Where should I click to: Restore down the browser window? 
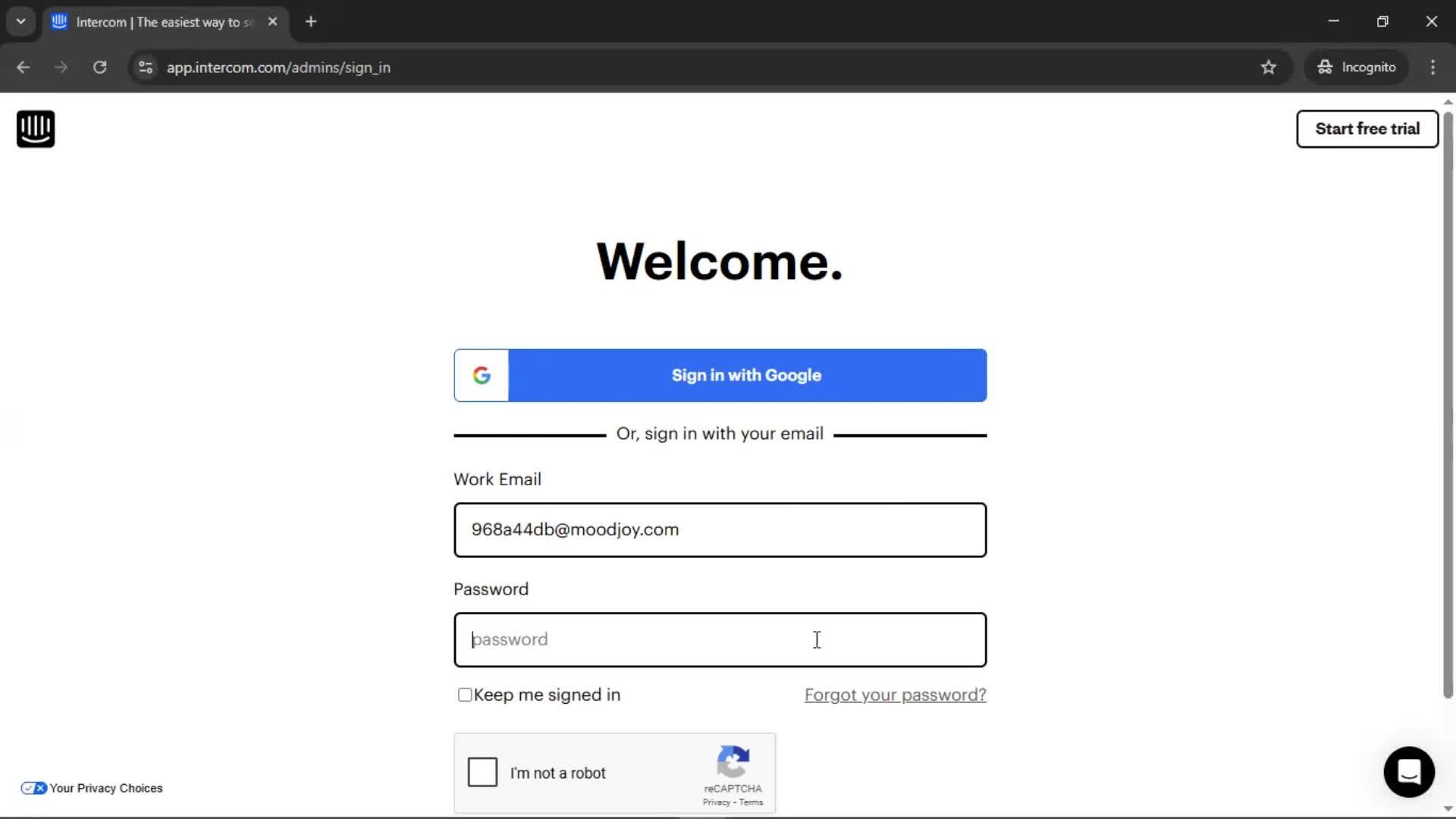click(x=1382, y=21)
